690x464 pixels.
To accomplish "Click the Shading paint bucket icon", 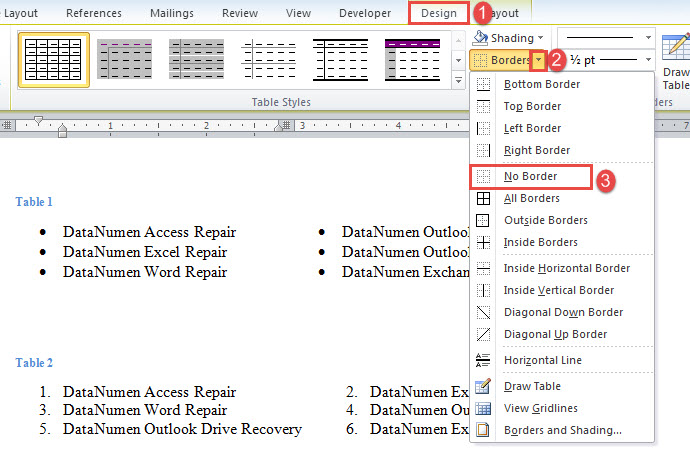I will [480, 38].
